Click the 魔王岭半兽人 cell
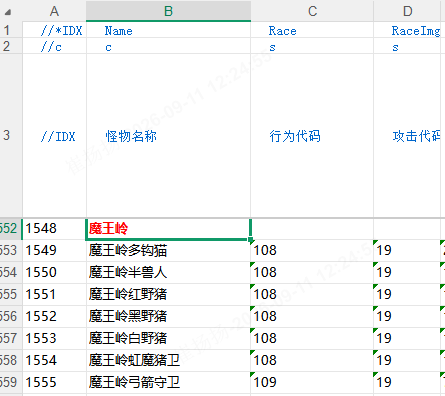 (x=168, y=272)
